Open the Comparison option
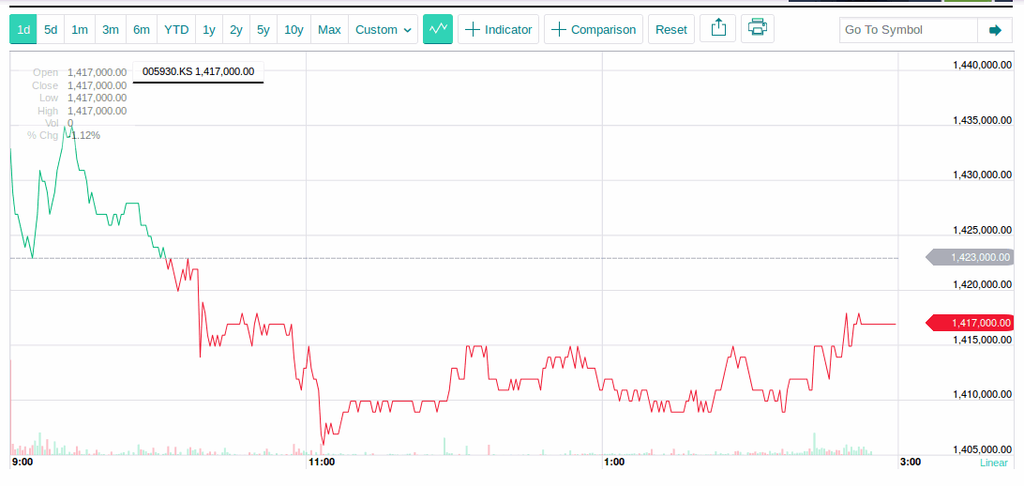Screen dimensions: 1024x486 [593, 29]
